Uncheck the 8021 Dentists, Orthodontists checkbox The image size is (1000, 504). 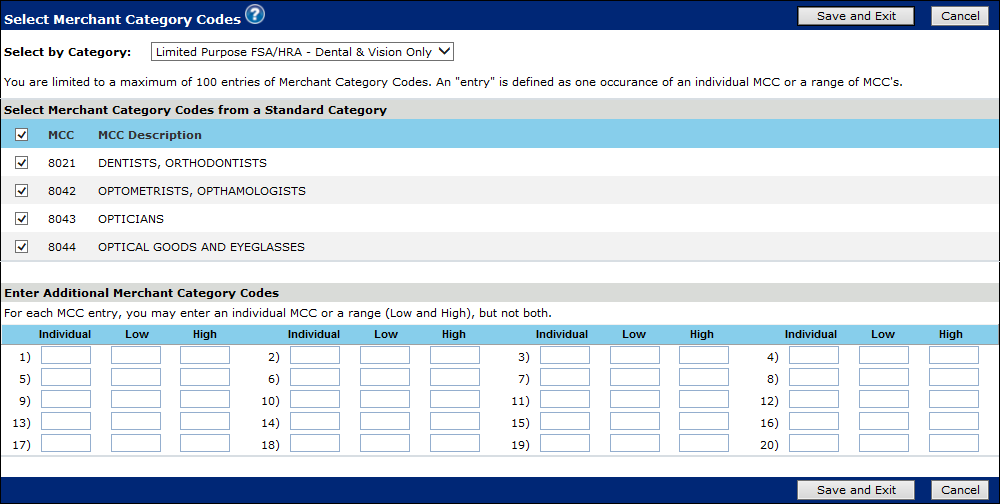[22, 163]
